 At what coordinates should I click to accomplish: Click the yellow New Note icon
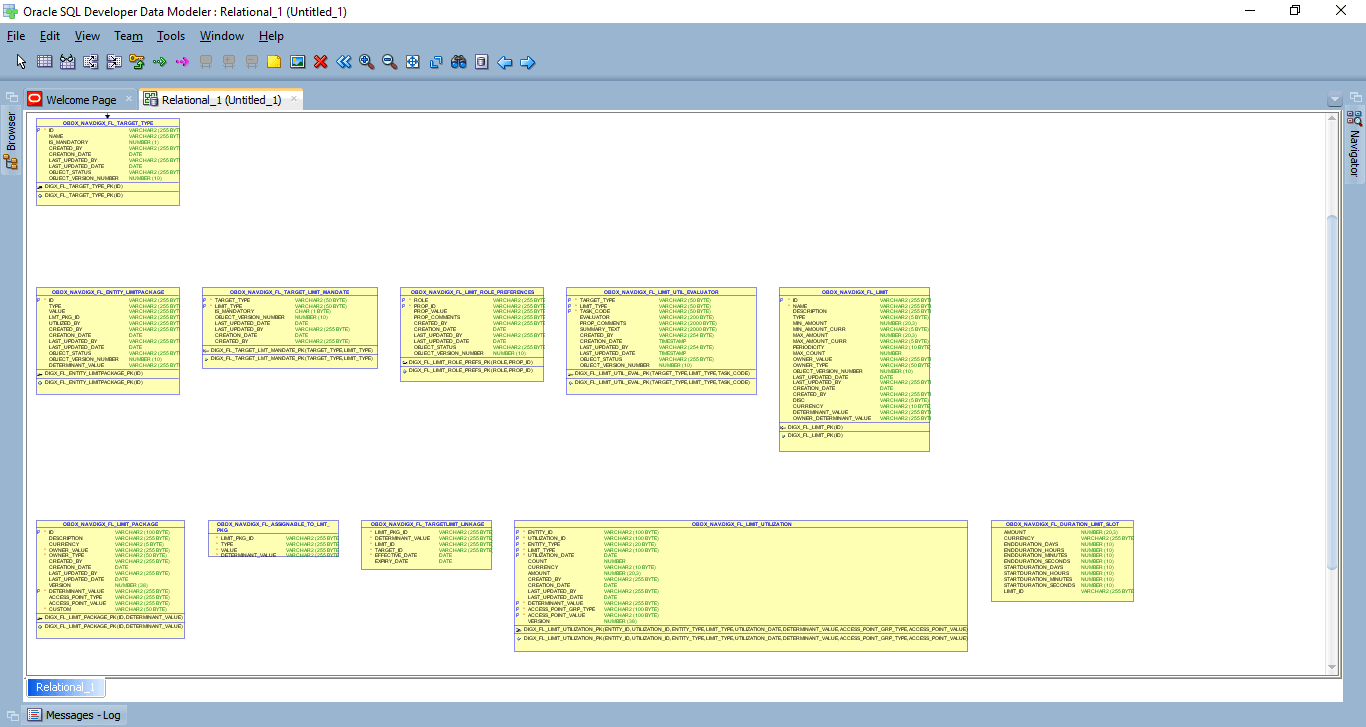pyautogui.click(x=274, y=62)
